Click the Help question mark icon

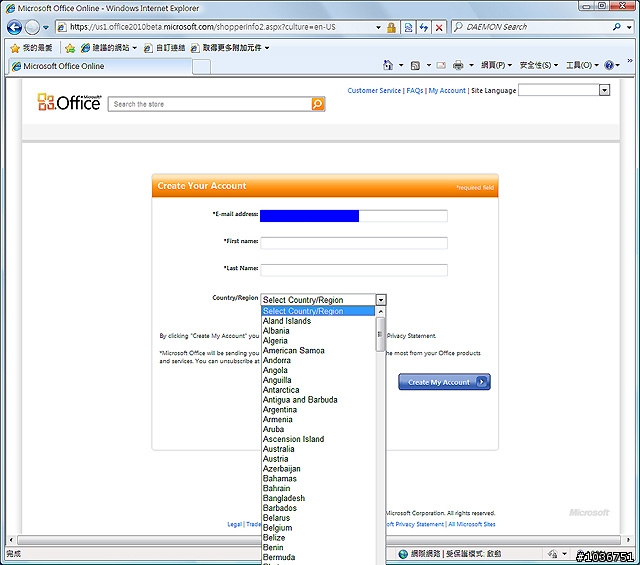pos(609,65)
